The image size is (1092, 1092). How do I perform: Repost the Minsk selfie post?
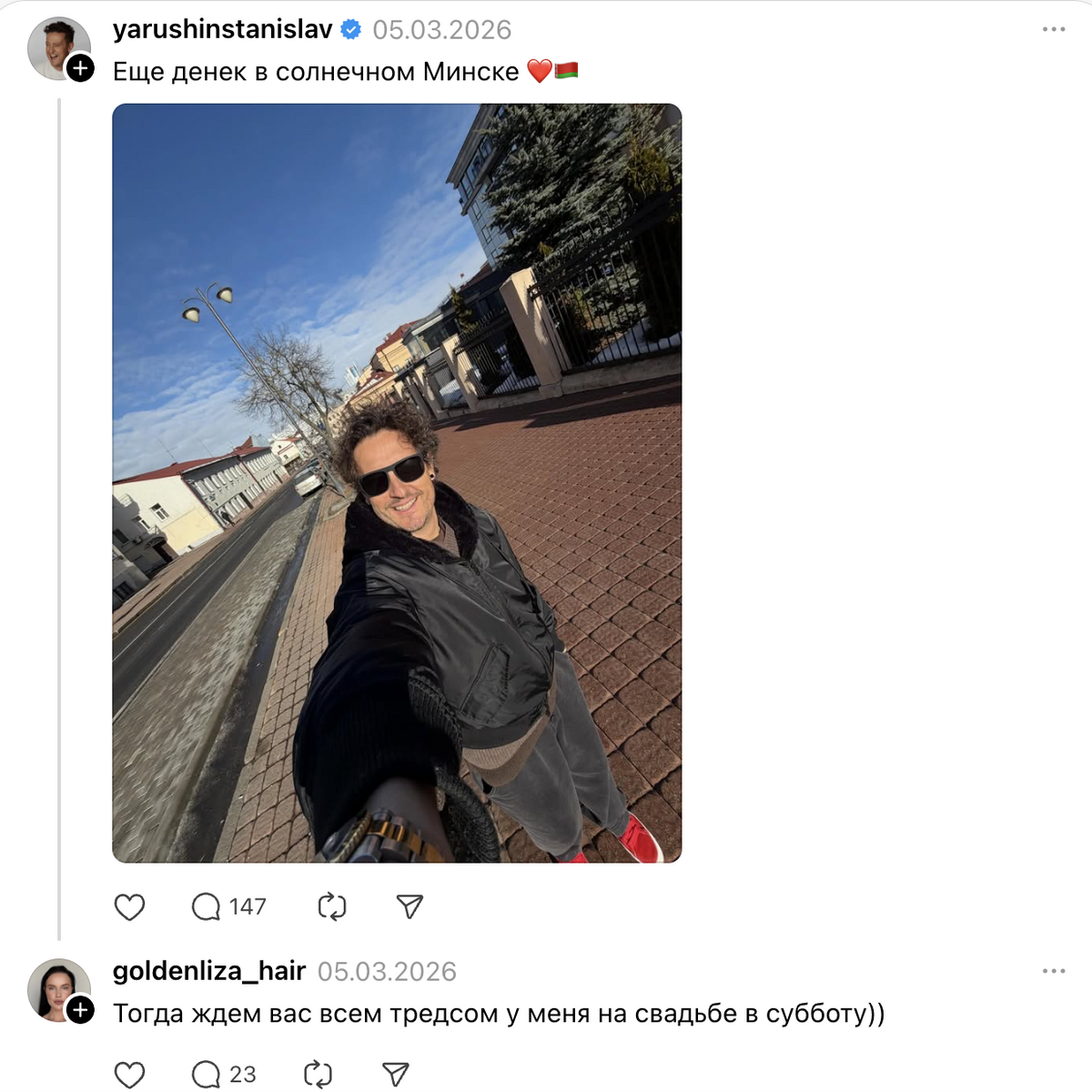332,907
